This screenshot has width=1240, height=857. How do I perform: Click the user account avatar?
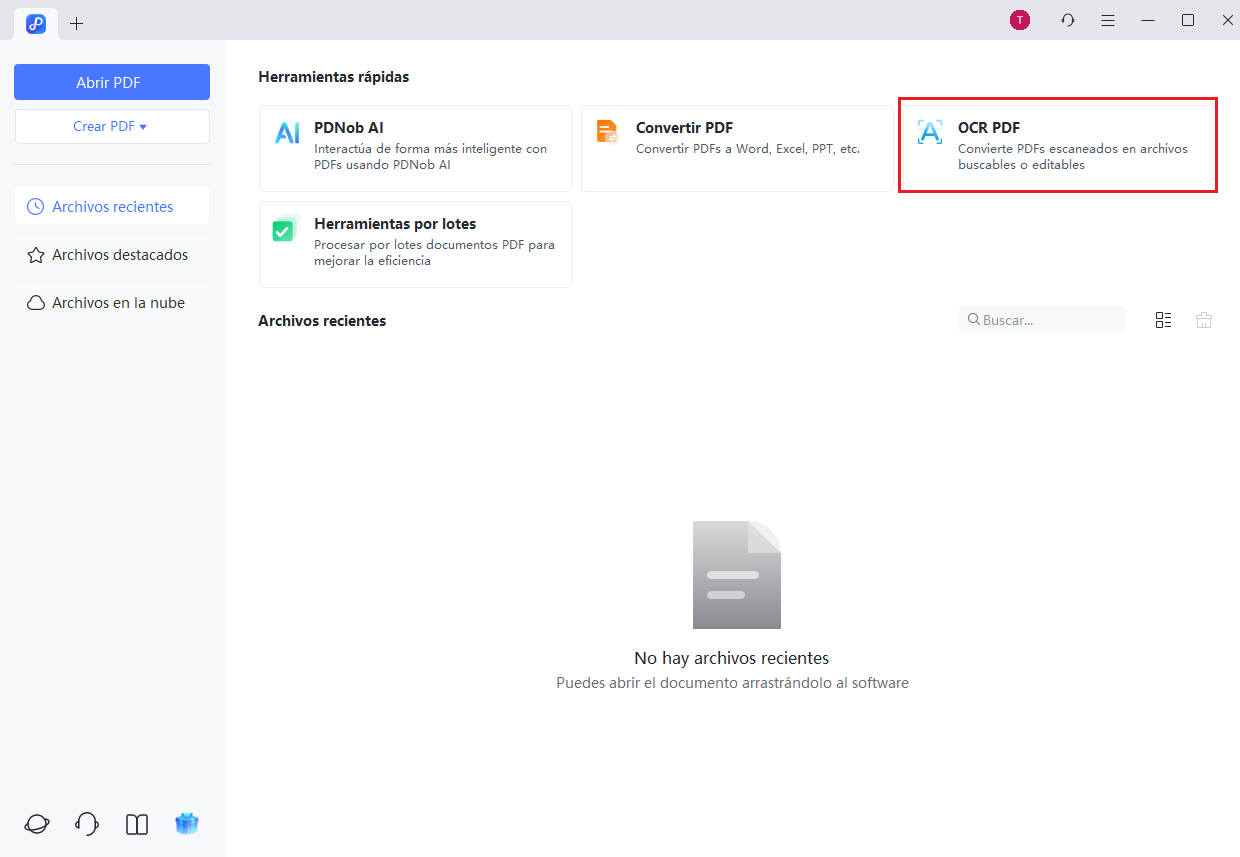[x=1019, y=20]
